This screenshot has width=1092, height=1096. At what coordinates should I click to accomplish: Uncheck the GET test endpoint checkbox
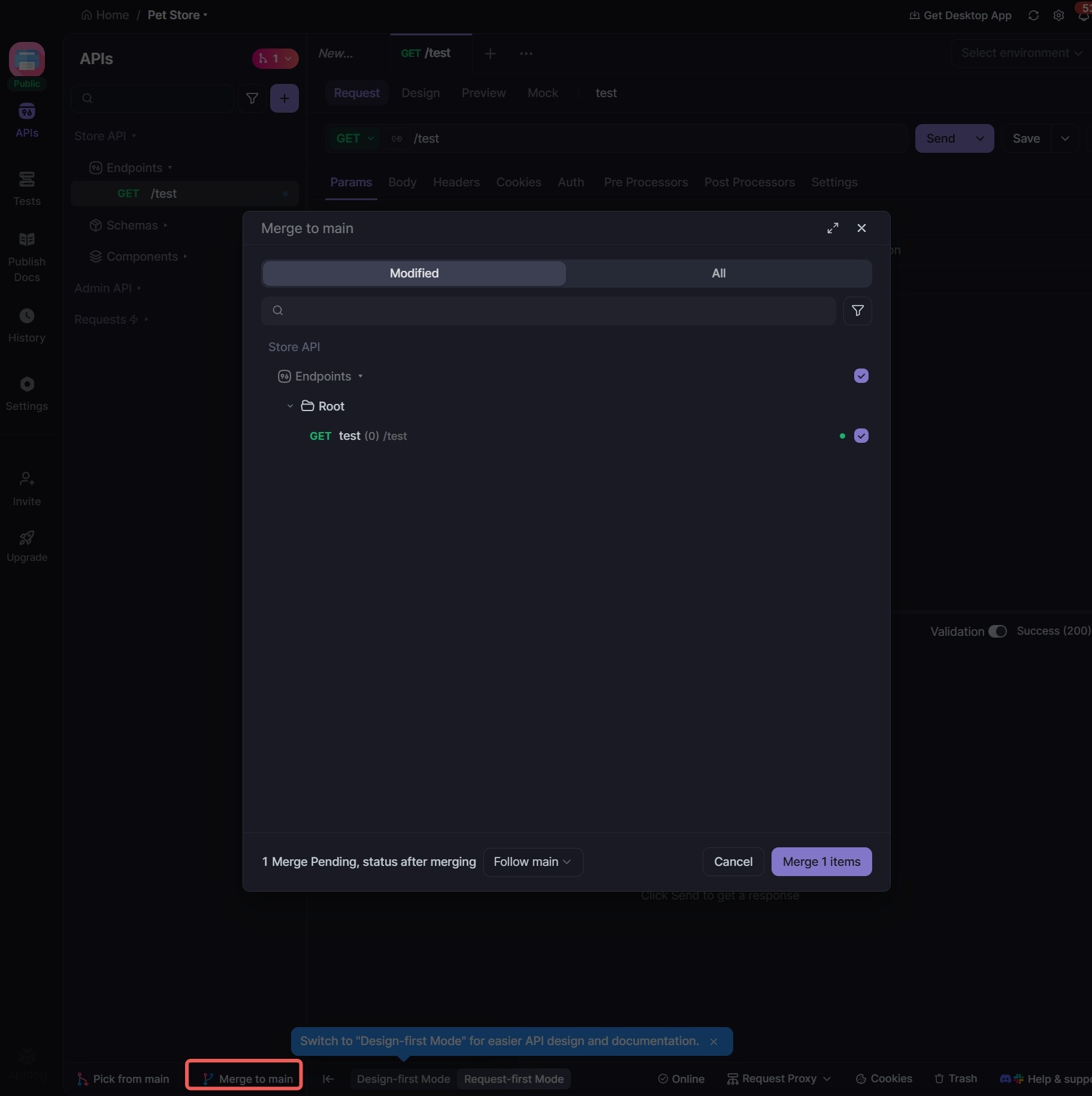click(861, 436)
